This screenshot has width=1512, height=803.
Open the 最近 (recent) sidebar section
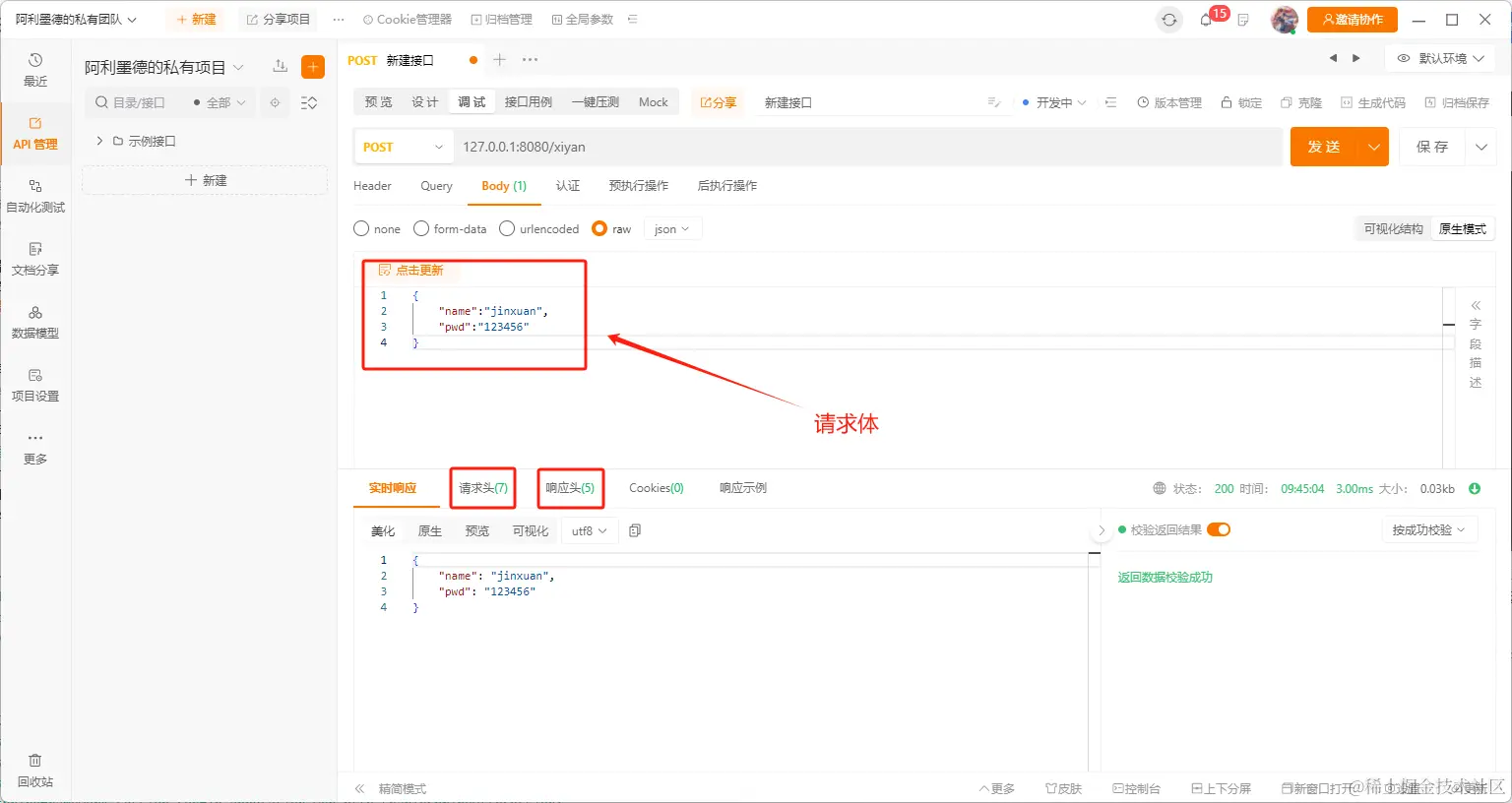(35, 70)
